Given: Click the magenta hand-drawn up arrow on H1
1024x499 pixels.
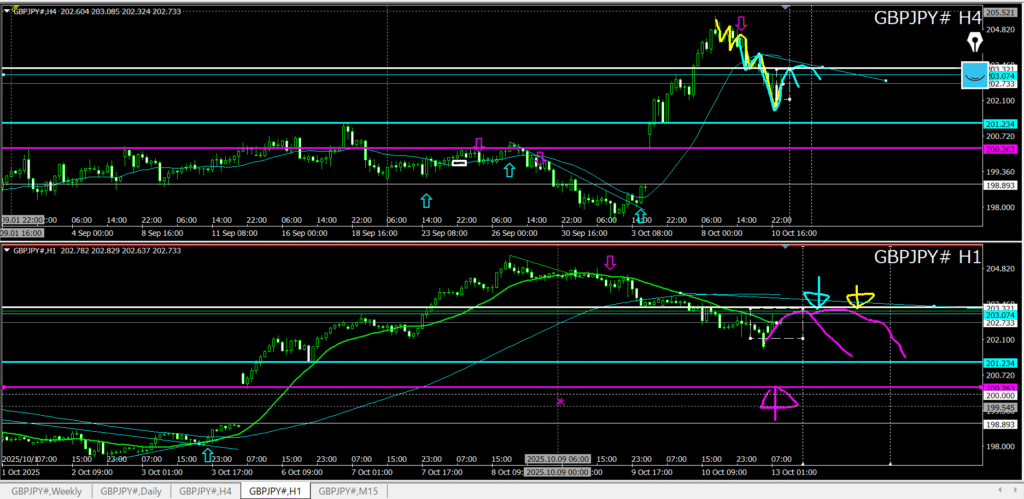Looking at the screenshot, I should [x=777, y=400].
